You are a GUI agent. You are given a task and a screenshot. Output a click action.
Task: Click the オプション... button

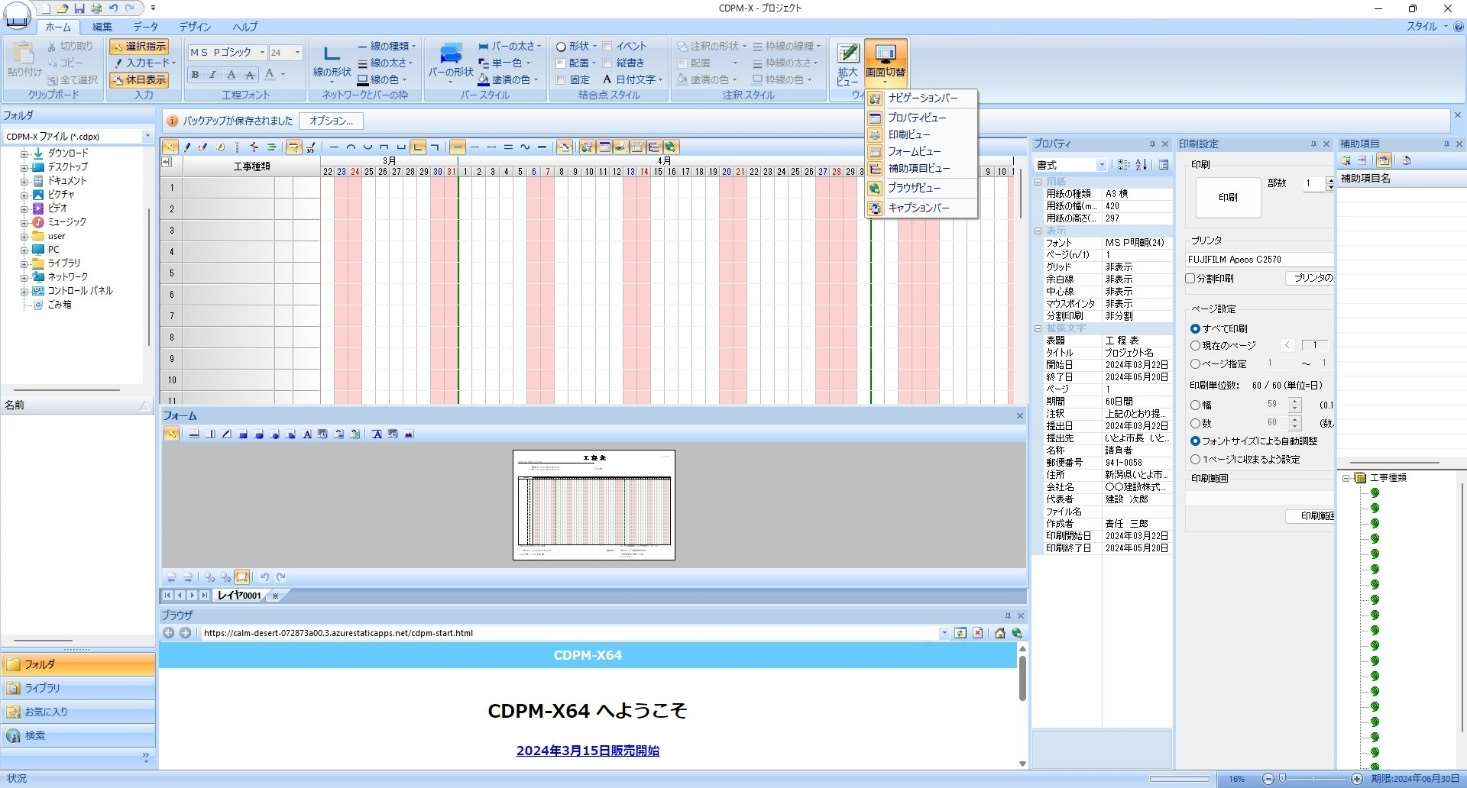click(331, 121)
